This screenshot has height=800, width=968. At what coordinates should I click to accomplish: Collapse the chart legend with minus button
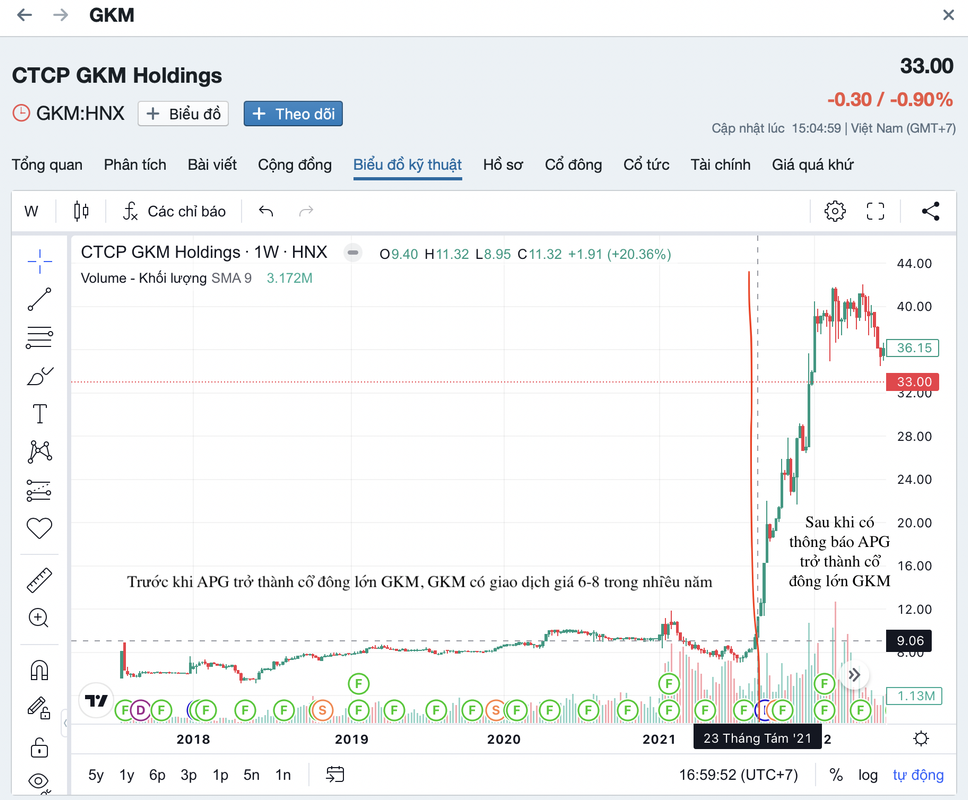coord(353,252)
